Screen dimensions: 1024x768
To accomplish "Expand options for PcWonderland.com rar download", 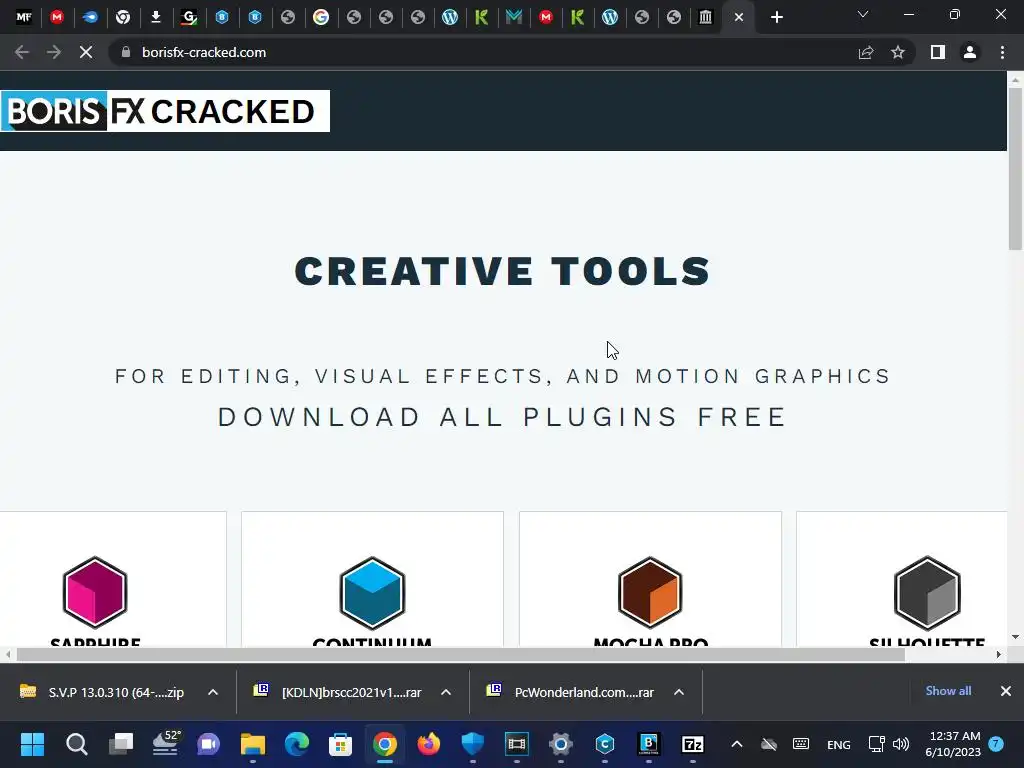I will click(679, 692).
